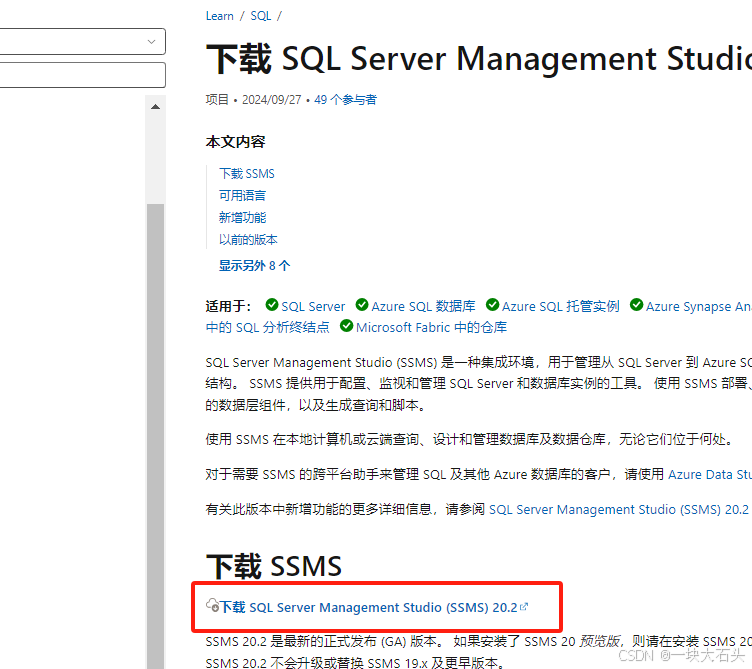752x669 pixels.
Task: Open the version dropdown in the sidebar
Action: (x=82, y=41)
